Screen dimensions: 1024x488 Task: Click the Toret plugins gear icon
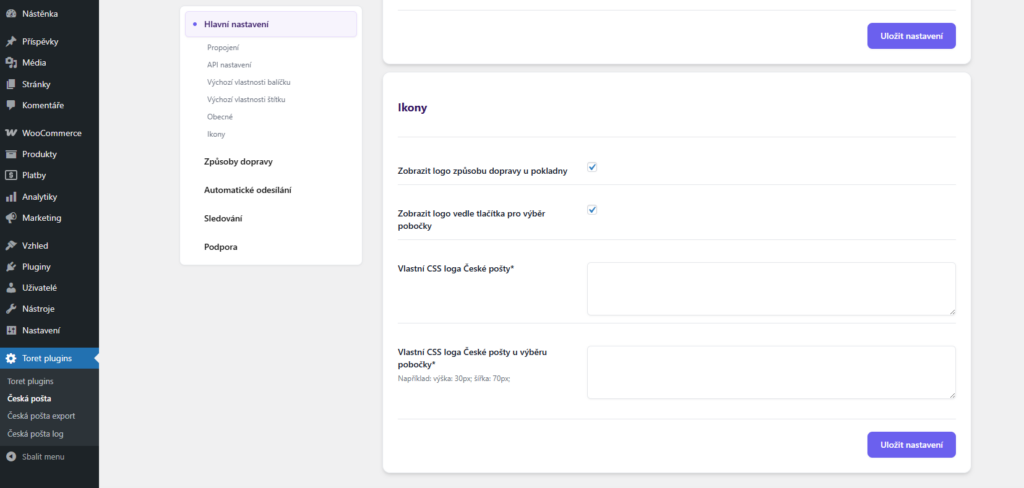(11, 358)
